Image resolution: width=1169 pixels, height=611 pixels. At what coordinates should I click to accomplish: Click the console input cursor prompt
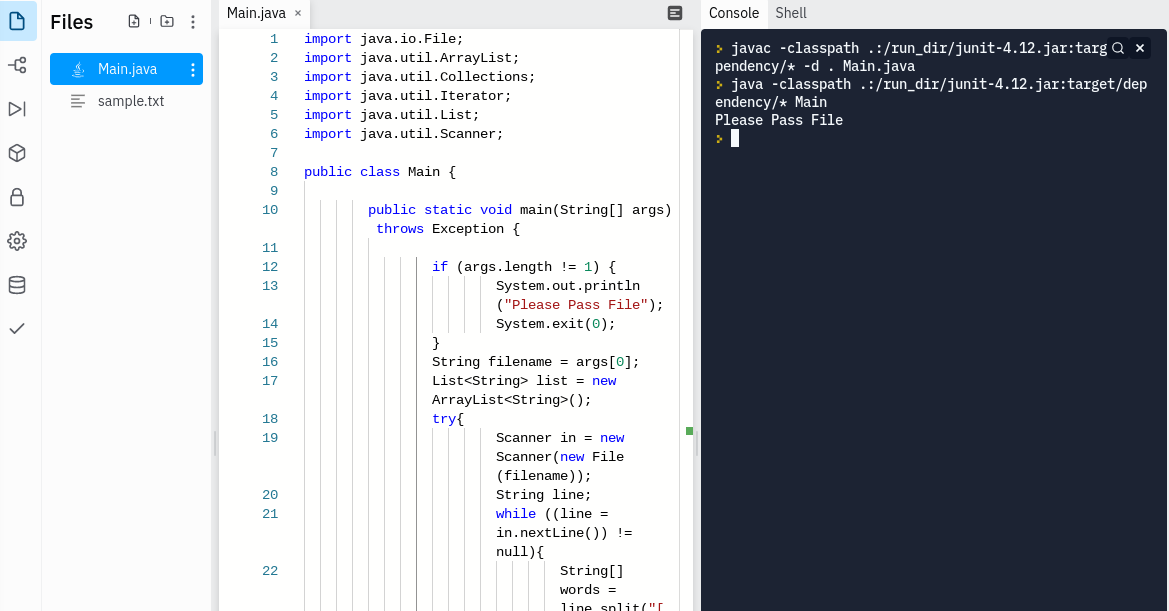click(735, 138)
